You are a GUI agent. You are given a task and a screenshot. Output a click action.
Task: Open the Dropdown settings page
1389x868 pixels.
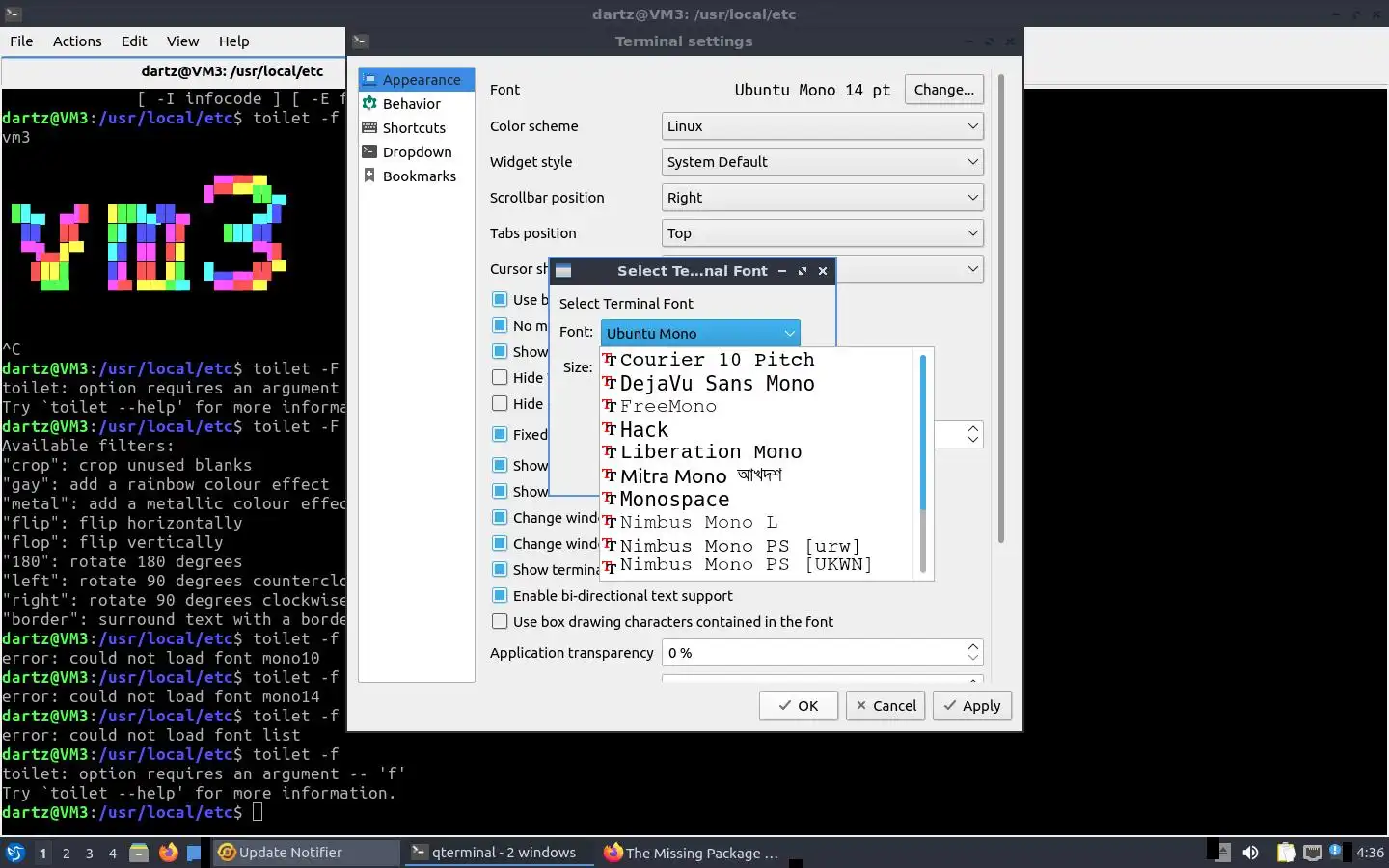click(417, 152)
